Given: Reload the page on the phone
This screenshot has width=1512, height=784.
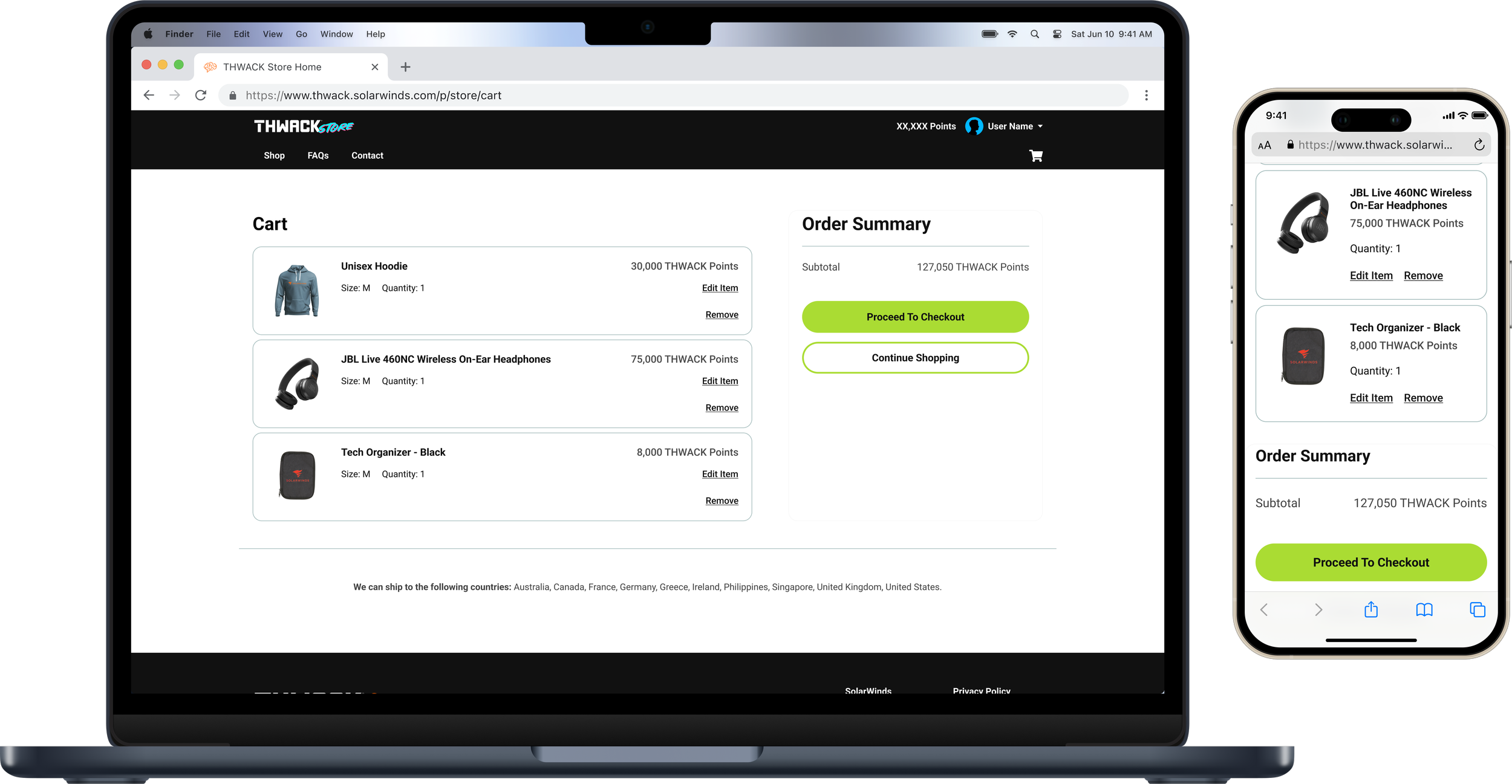Looking at the screenshot, I should 1479,144.
